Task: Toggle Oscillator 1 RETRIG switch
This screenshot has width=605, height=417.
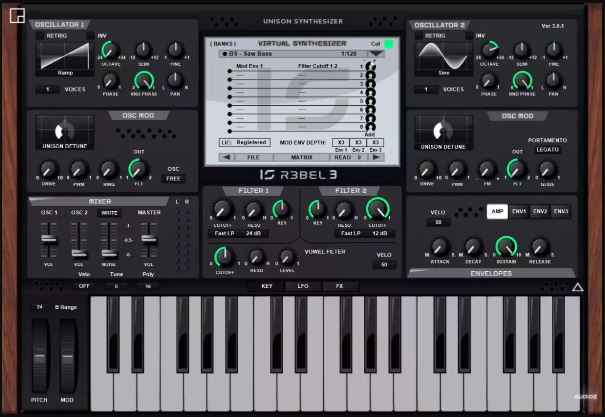Action: [x=40, y=35]
